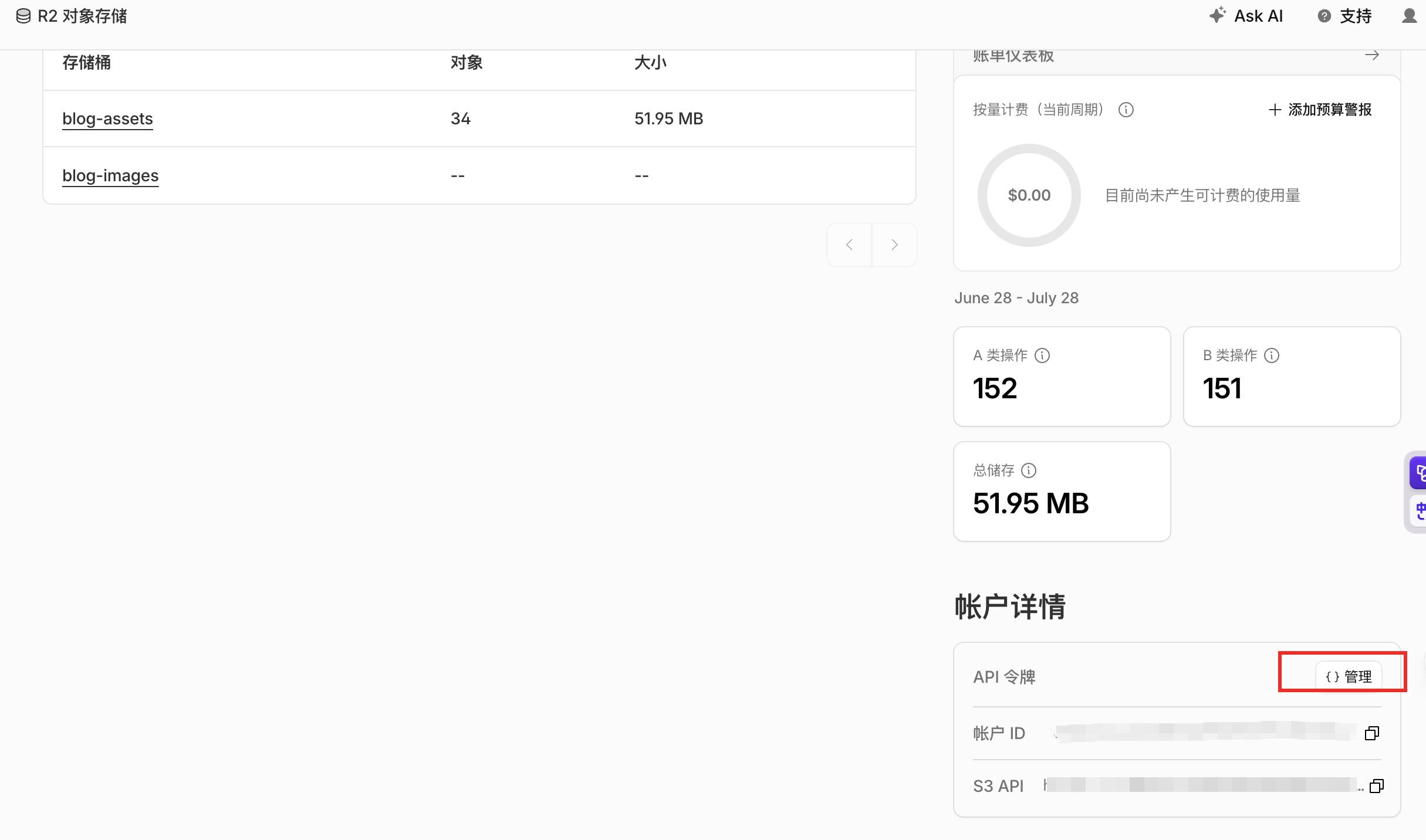Screen dimensions: 1426x840
Task: Copy the S3 API endpoint
Action: (1376, 786)
